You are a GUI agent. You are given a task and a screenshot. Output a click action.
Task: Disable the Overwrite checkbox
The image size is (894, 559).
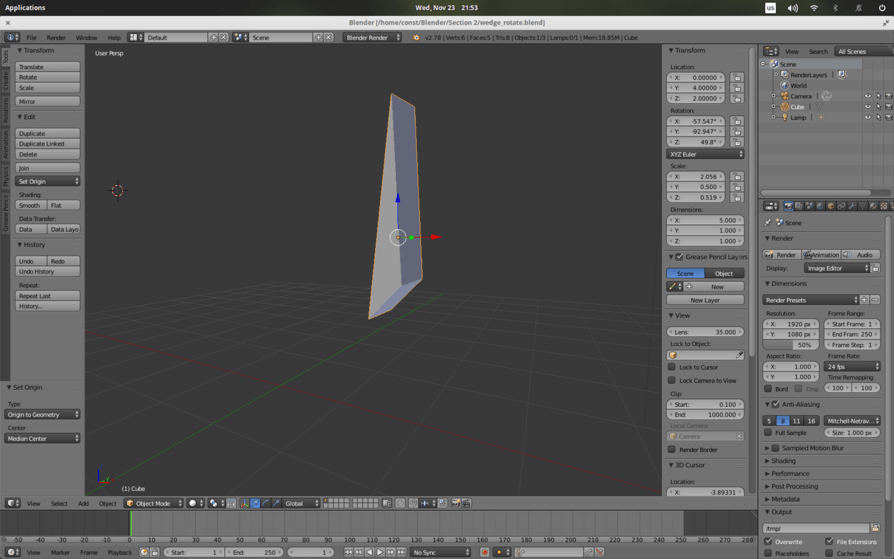click(769, 542)
